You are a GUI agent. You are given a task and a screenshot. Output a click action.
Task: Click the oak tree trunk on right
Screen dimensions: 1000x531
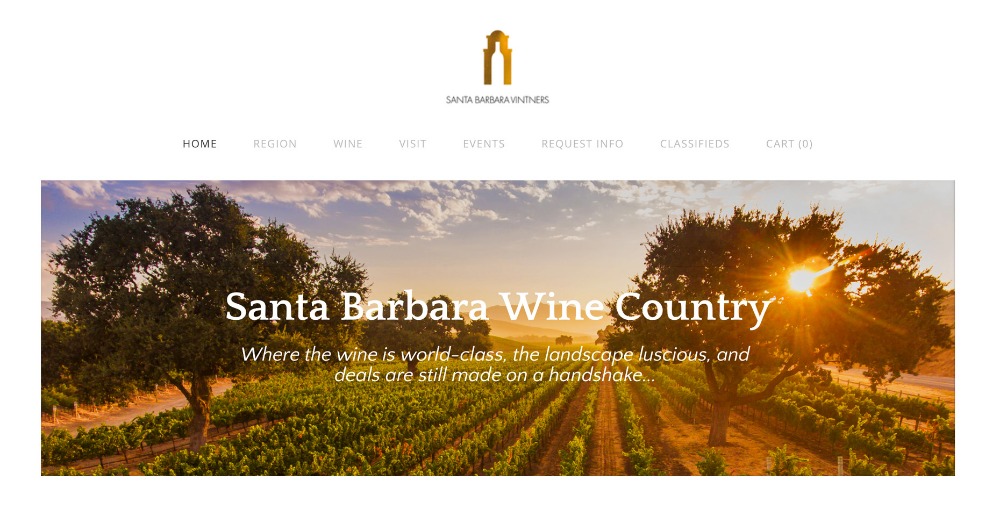click(719, 421)
